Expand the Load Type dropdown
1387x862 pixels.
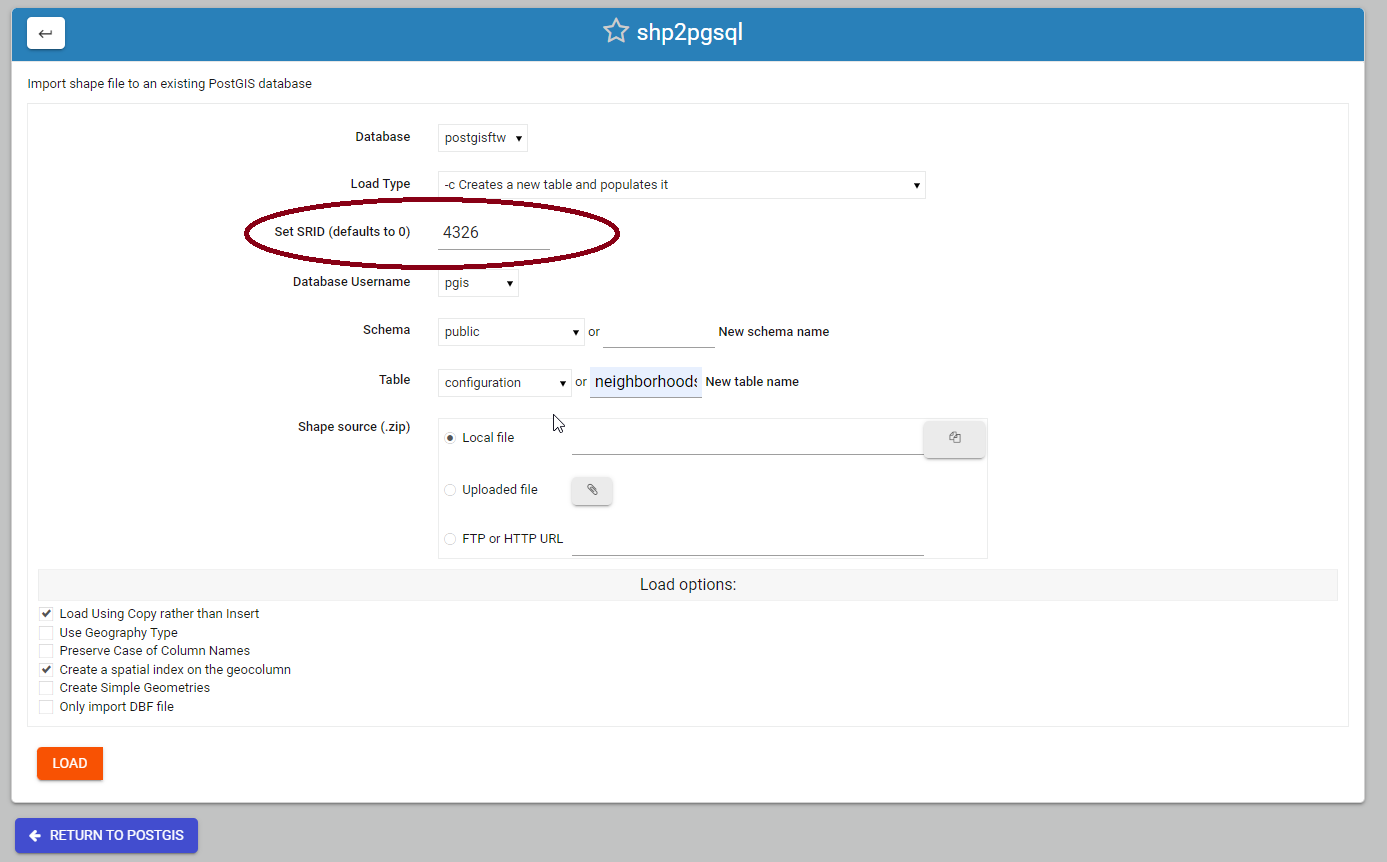pos(681,185)
